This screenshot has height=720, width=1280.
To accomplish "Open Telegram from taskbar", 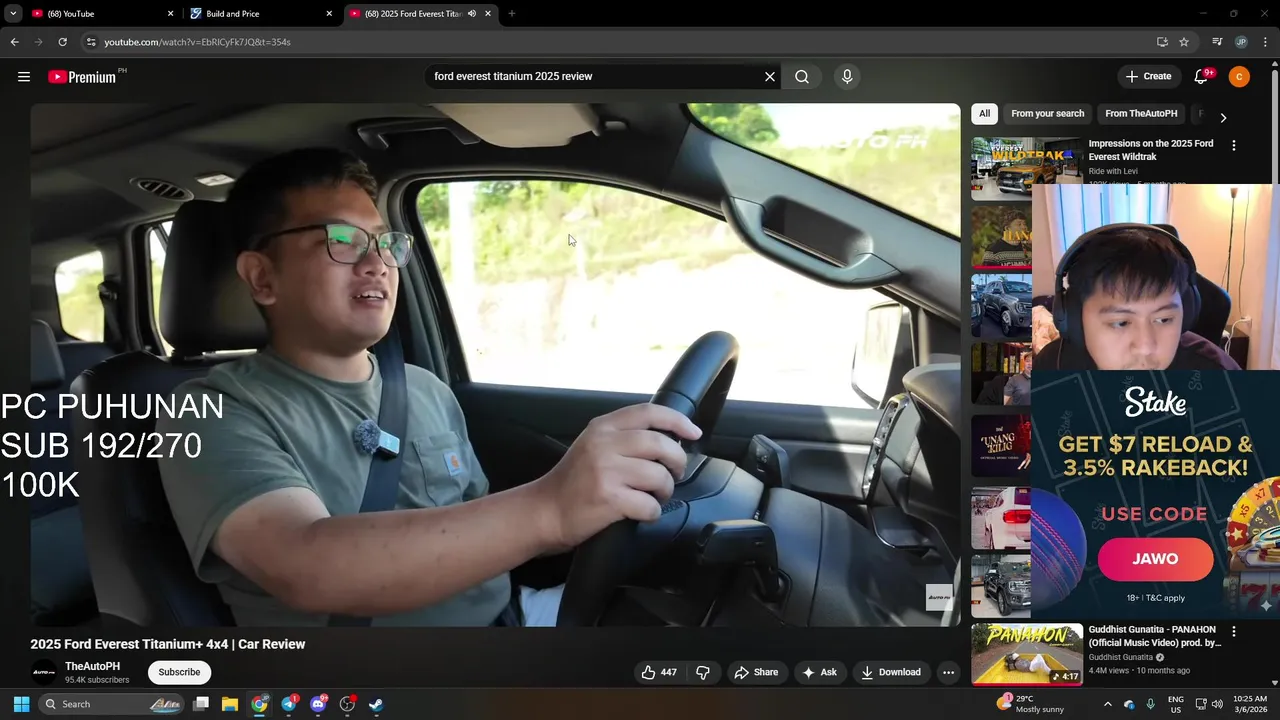I will click(289, 704).
